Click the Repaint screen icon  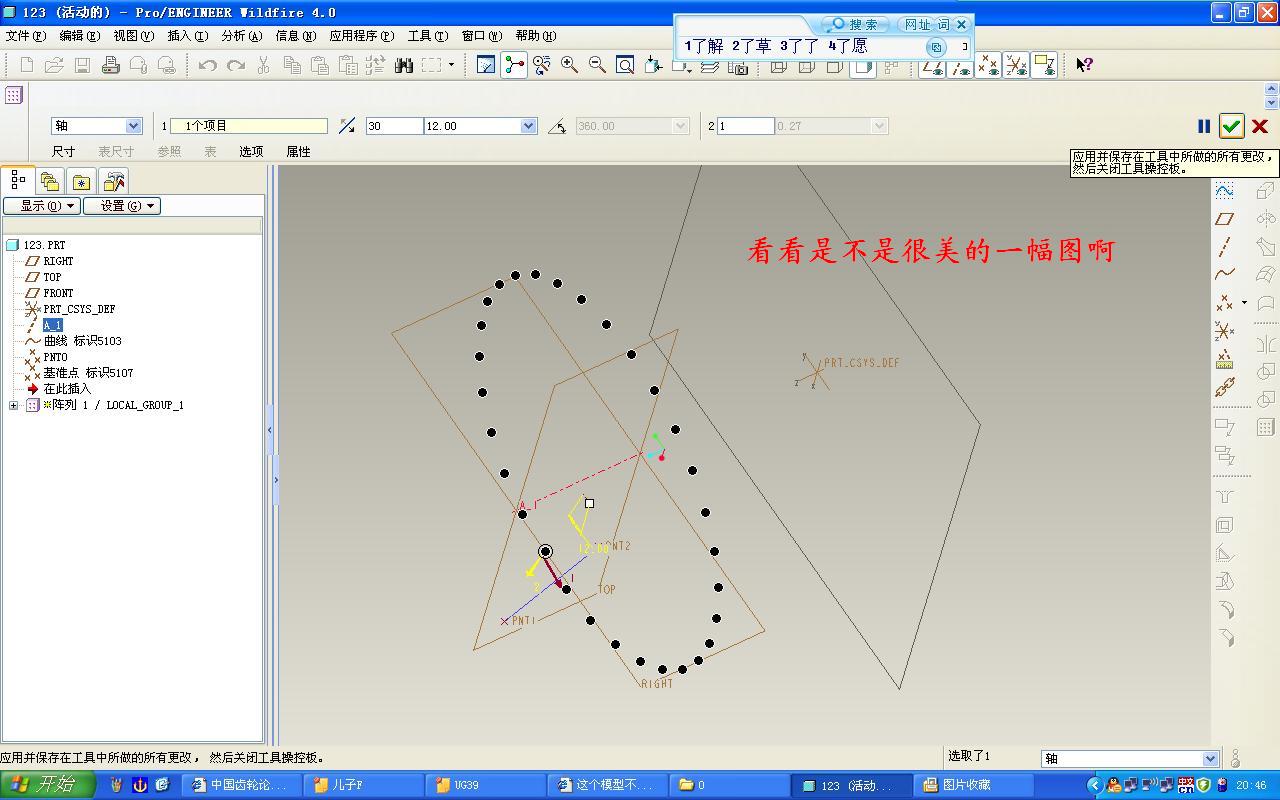(x=486, y=65)
